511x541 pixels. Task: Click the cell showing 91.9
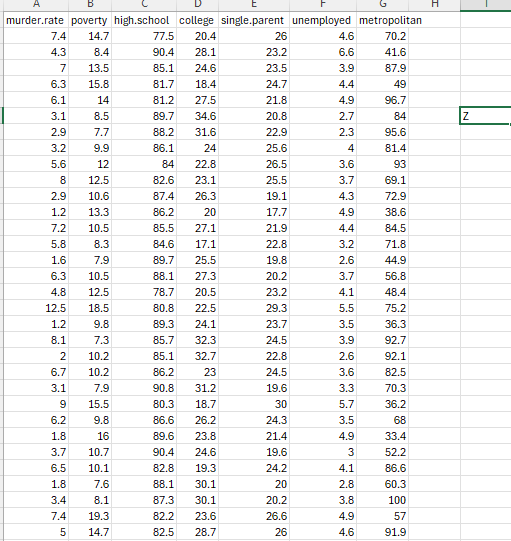coord(383,532)
